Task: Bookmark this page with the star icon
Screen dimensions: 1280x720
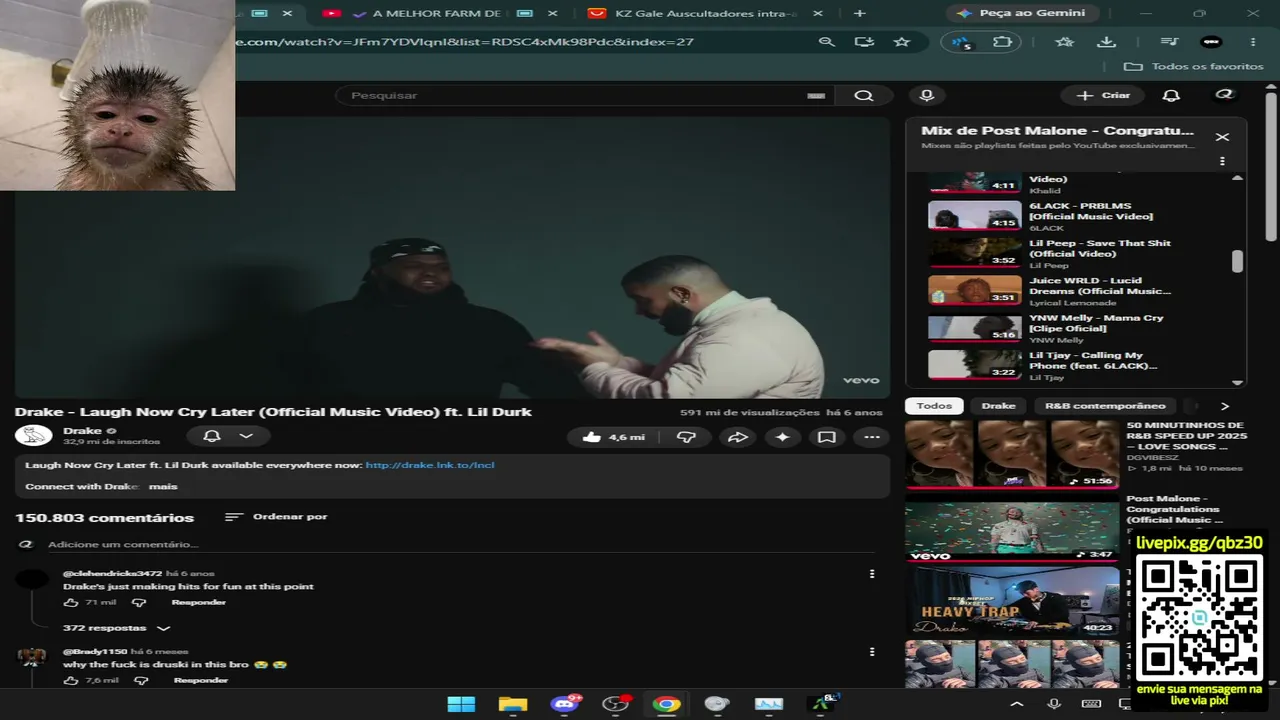Action: pos(902,42)
